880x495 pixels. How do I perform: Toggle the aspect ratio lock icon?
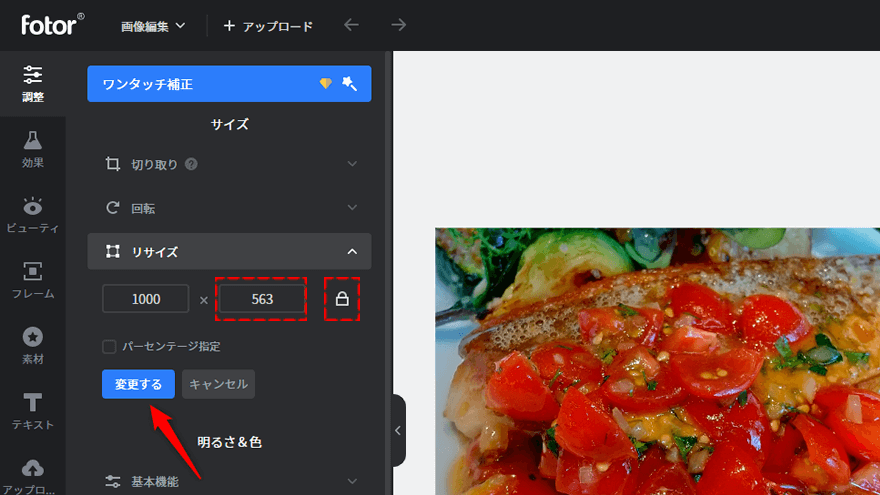(342, 299)
